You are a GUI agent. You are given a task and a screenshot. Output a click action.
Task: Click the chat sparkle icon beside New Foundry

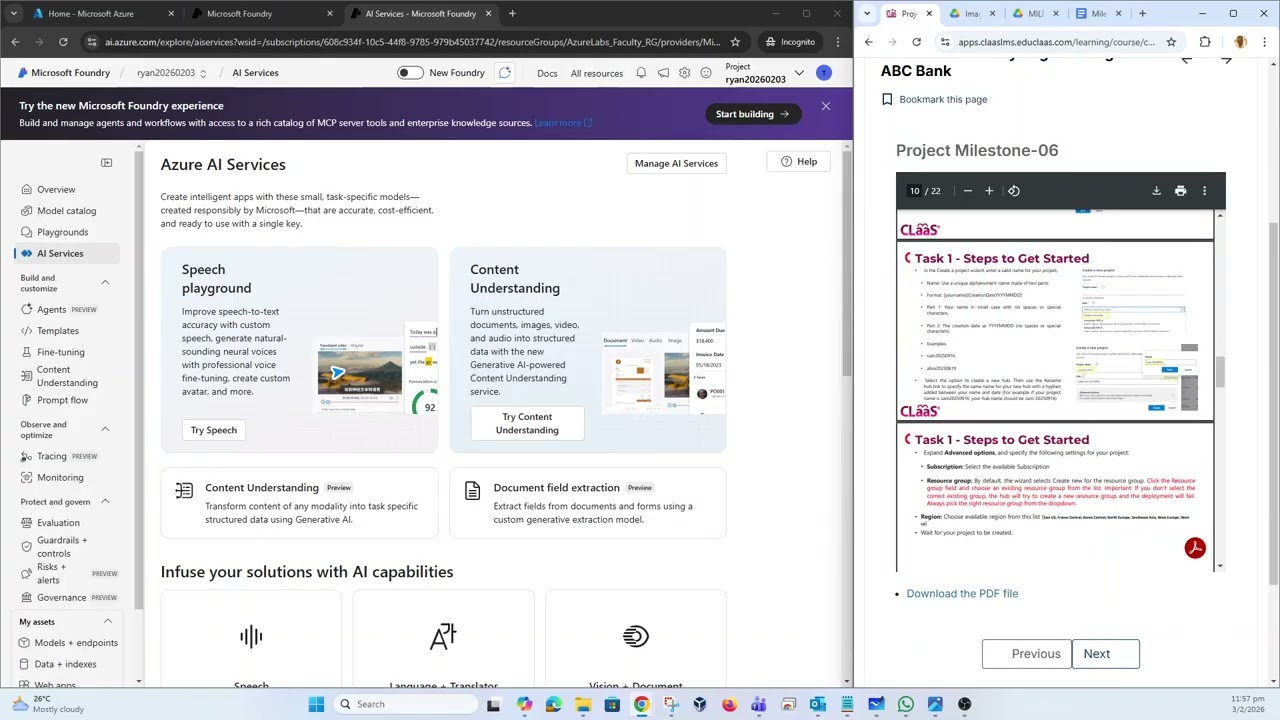505,73
